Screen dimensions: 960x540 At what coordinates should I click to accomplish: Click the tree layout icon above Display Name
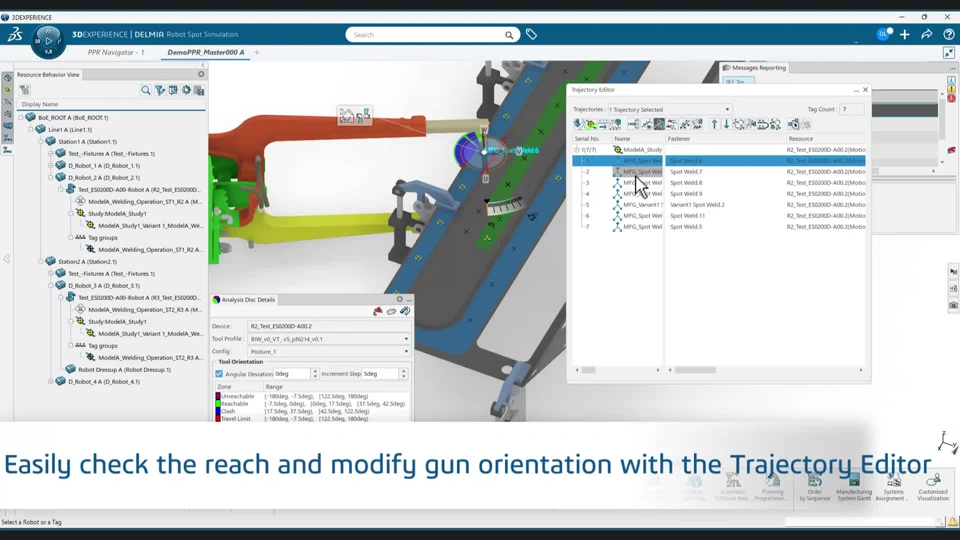24,90
